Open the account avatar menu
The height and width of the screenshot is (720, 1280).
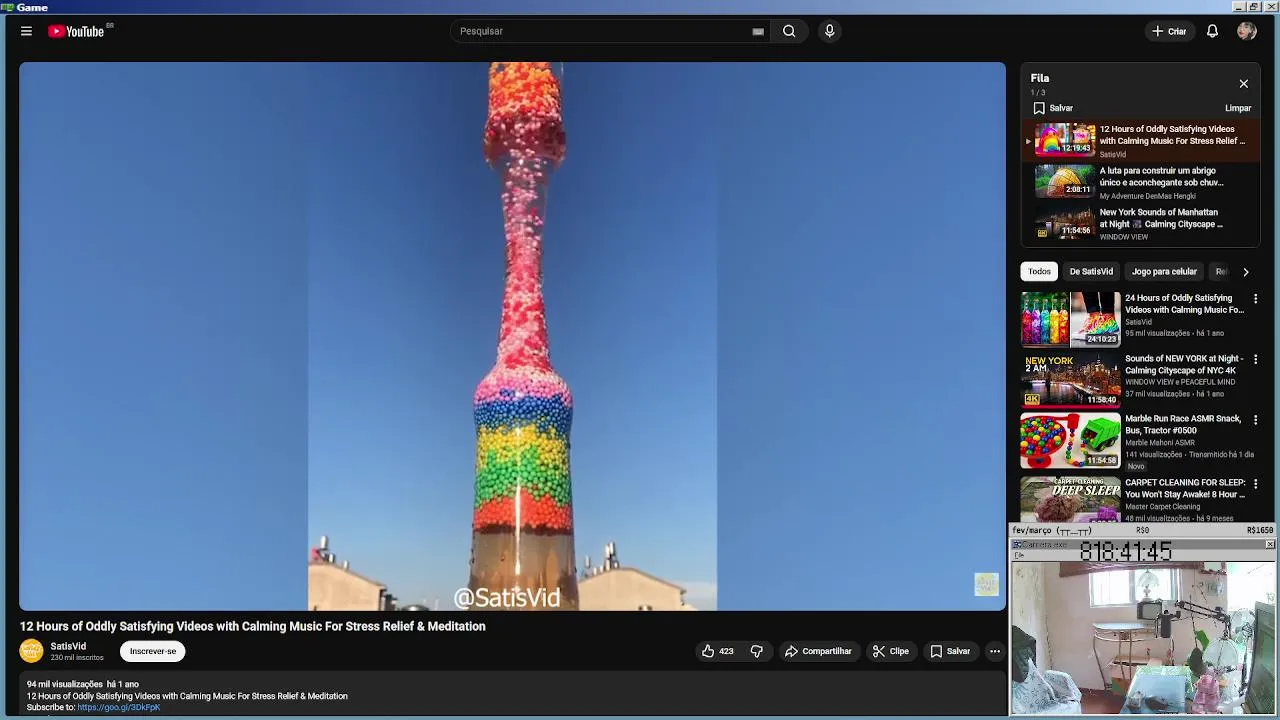click(x=1246, y=31)
